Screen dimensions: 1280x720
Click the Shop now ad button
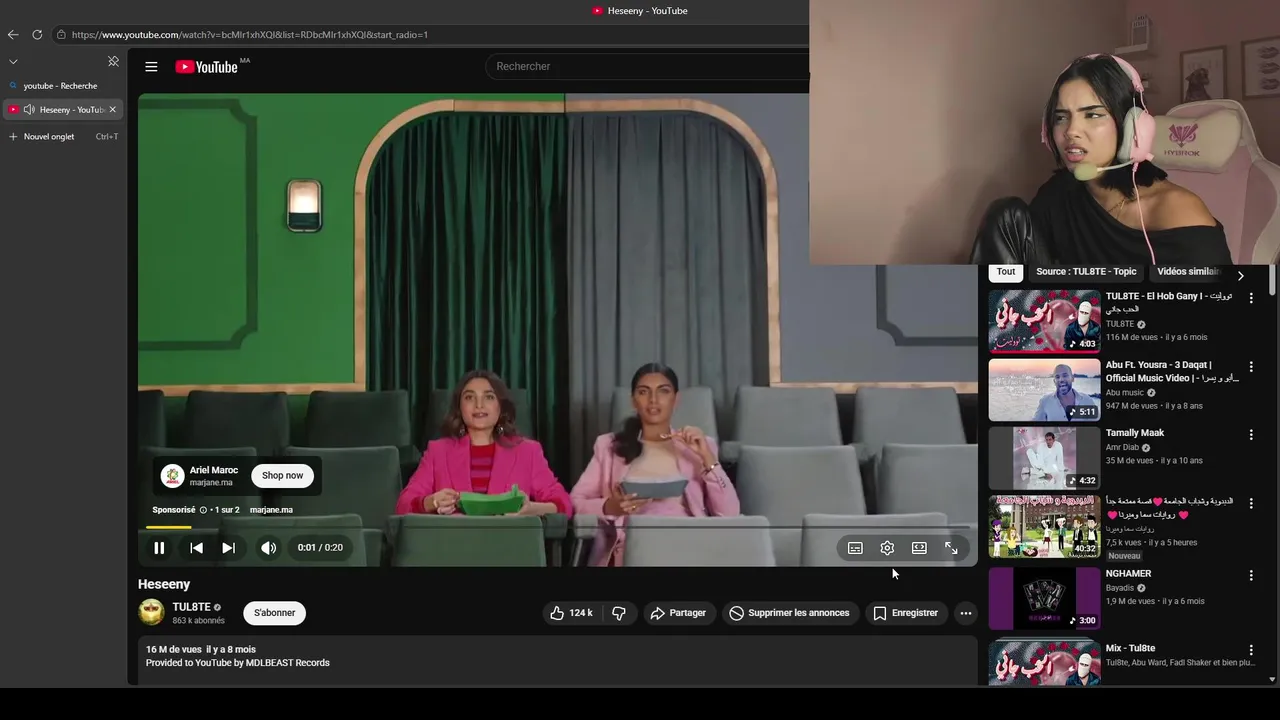click(282, 476)
